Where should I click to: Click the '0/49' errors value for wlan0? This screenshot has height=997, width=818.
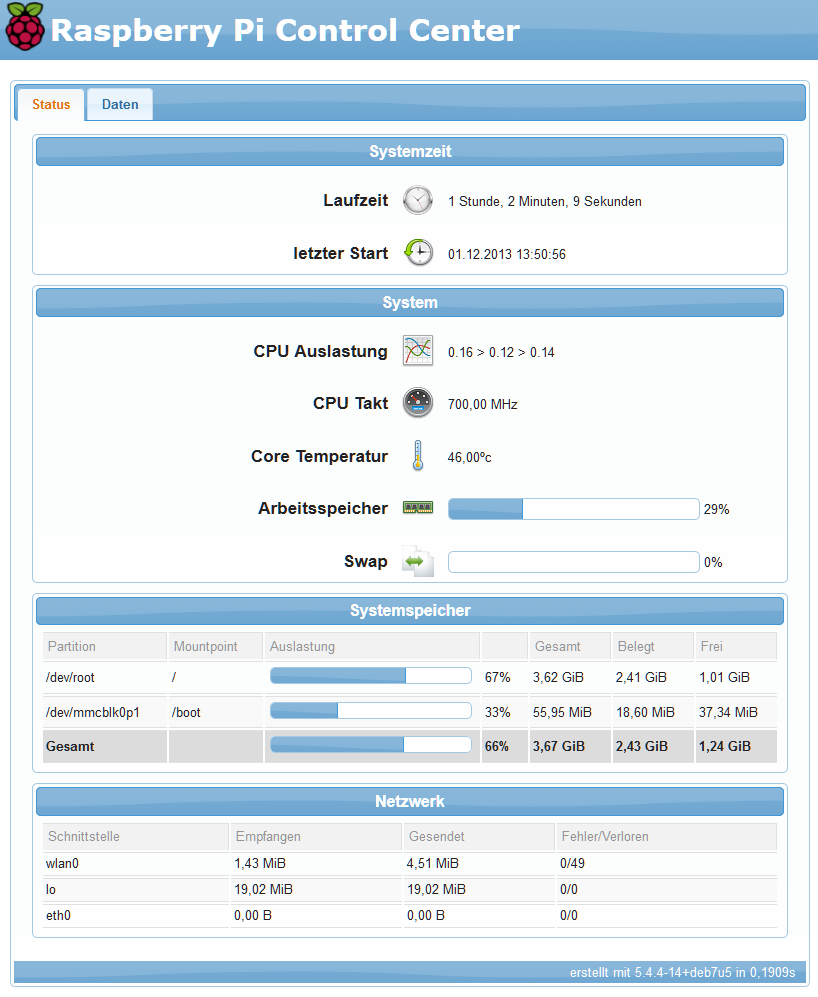point(572,863)
